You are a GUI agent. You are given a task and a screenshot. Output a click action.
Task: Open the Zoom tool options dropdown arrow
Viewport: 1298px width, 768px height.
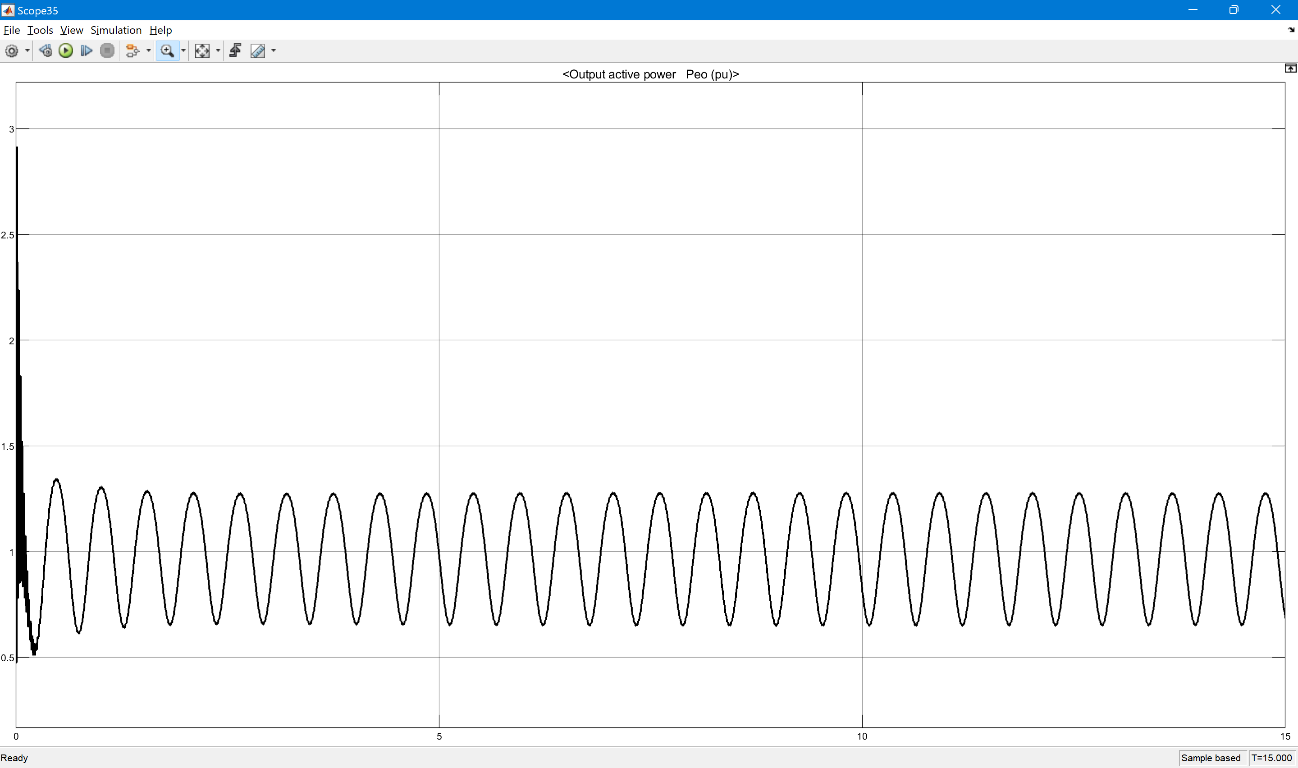coord(183,50)
